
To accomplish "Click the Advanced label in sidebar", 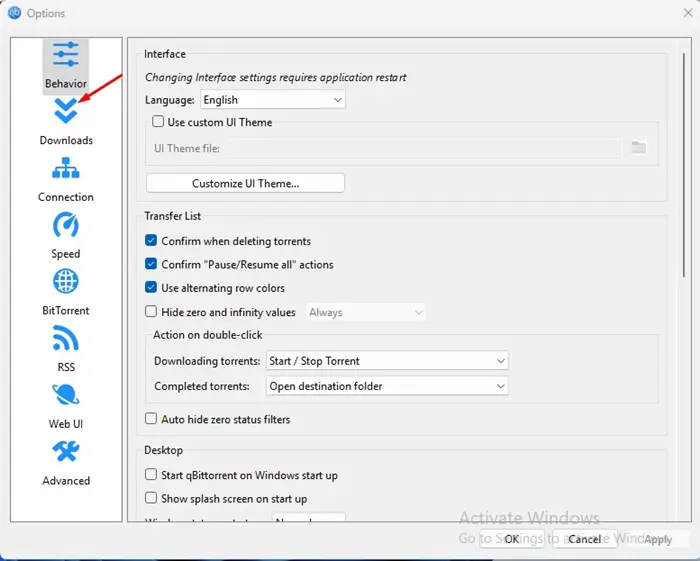I will pyautogui.click(x=66, y=480).
